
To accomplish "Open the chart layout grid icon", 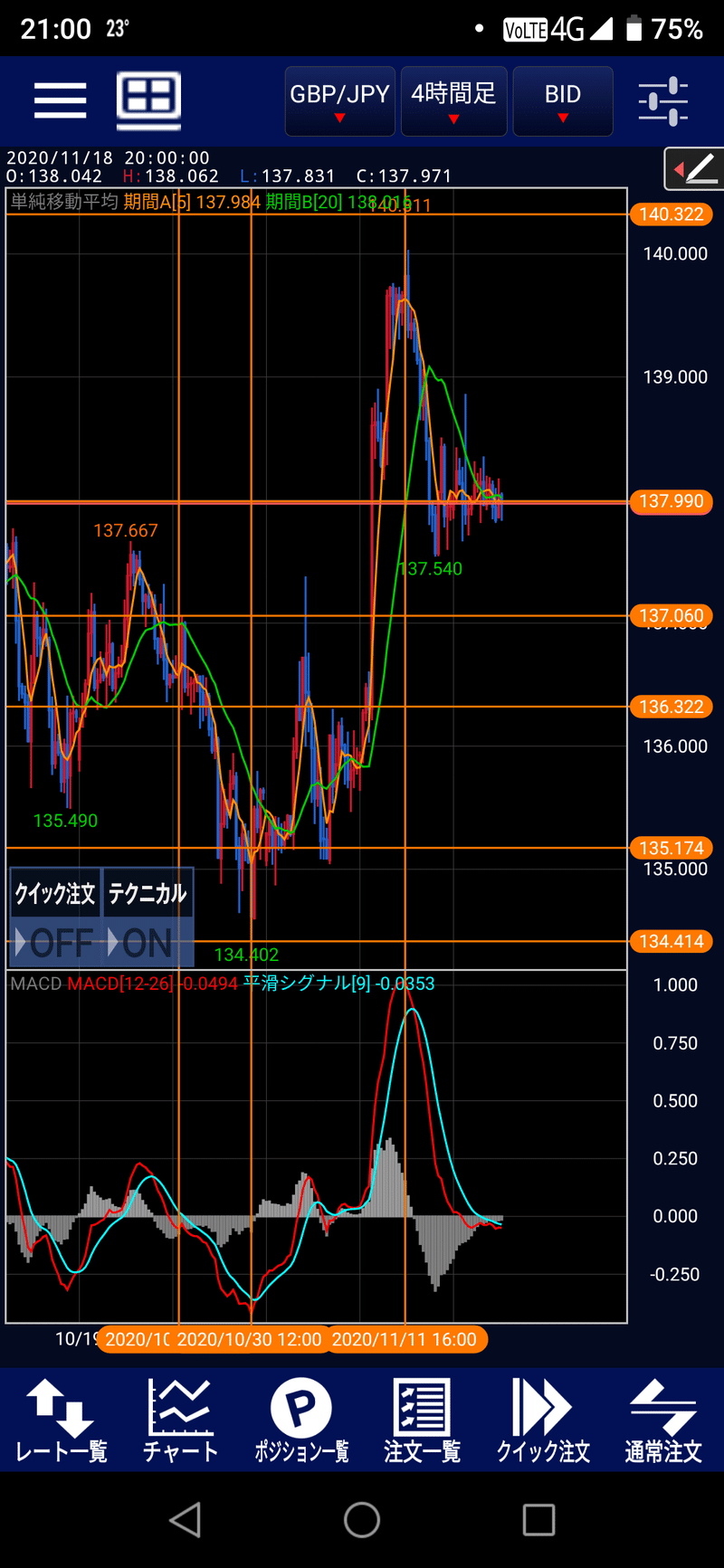I will [x=149, y=99].
